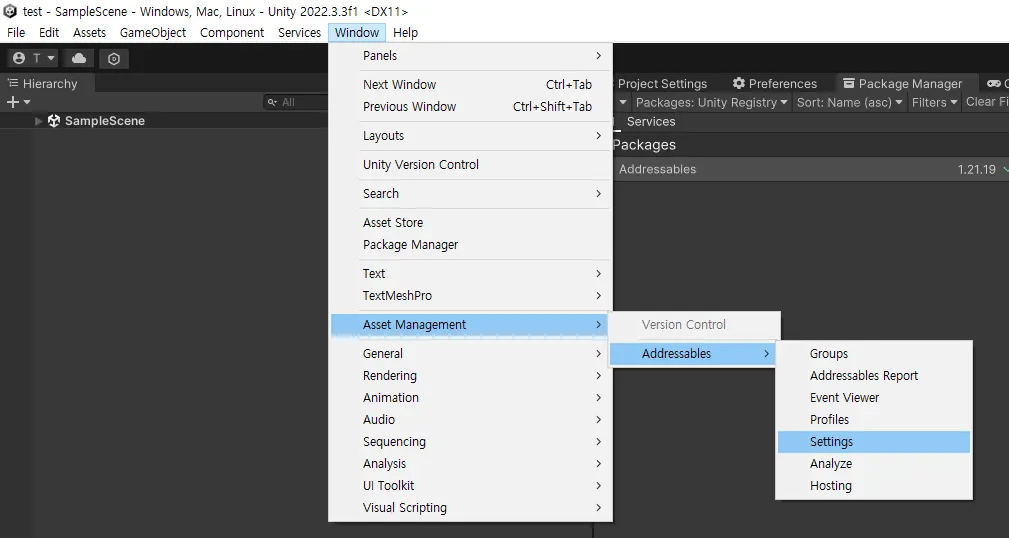Viewport: 1009px width, 538px height.
Task: Open Package Manager from the Window menu
Action: pyautogui.click(x=470, y=245)
